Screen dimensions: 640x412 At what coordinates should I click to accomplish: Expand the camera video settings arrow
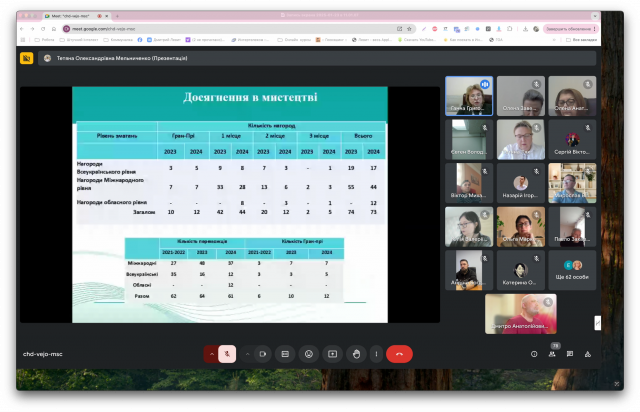point(246,353)
